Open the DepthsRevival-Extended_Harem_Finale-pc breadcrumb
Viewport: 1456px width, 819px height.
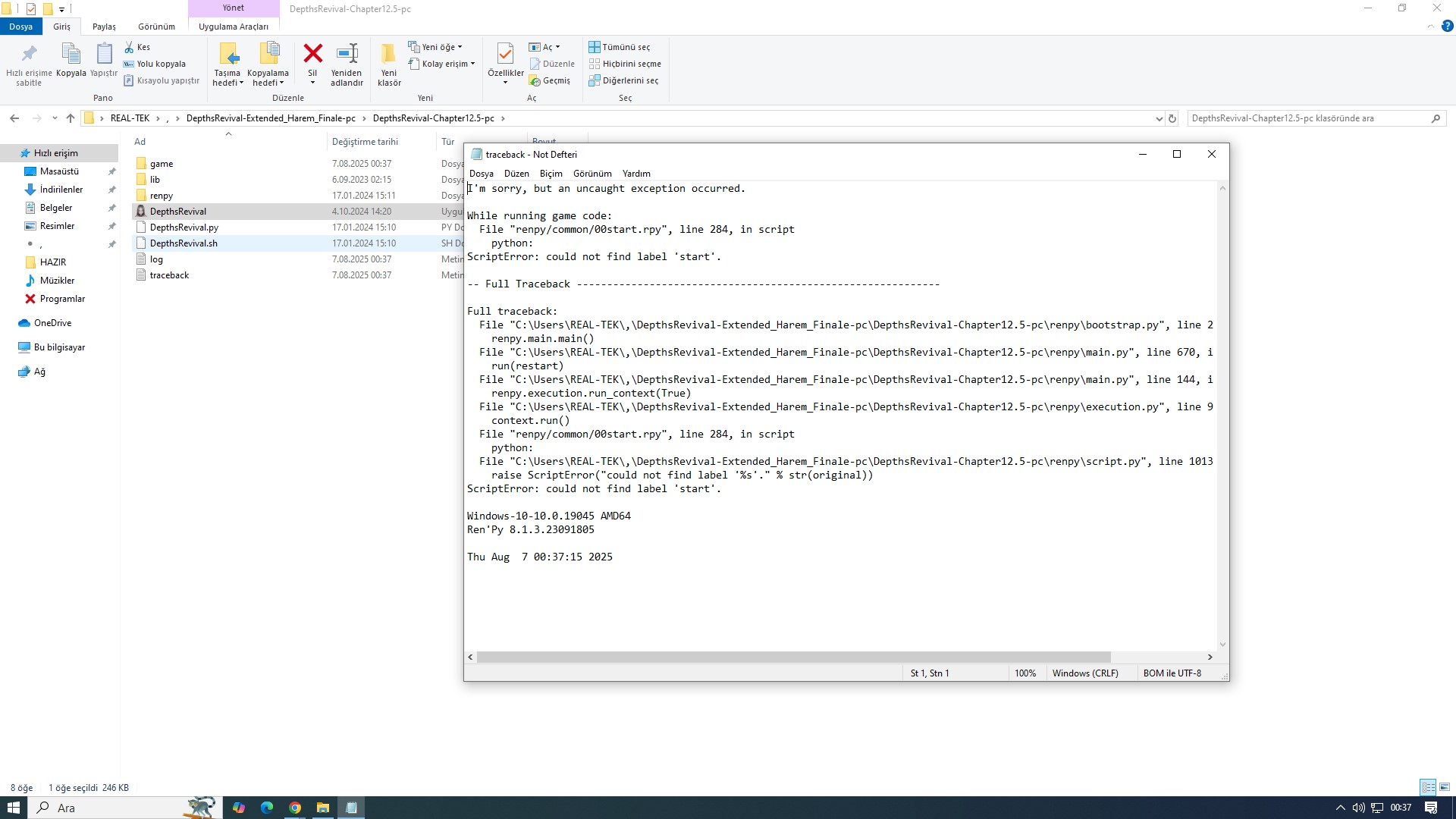click(271, 118)
